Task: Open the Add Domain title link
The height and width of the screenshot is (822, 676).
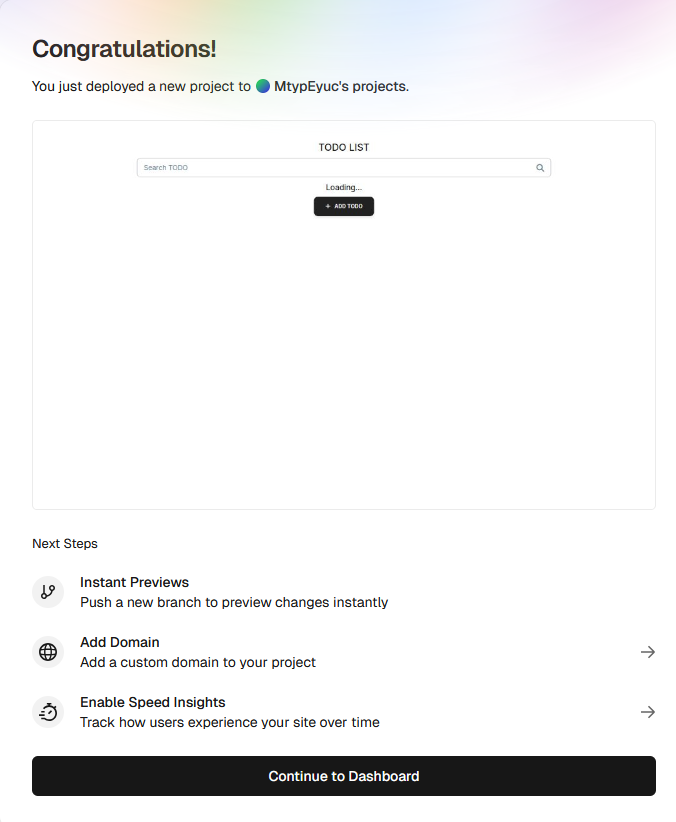Action: 120,642
